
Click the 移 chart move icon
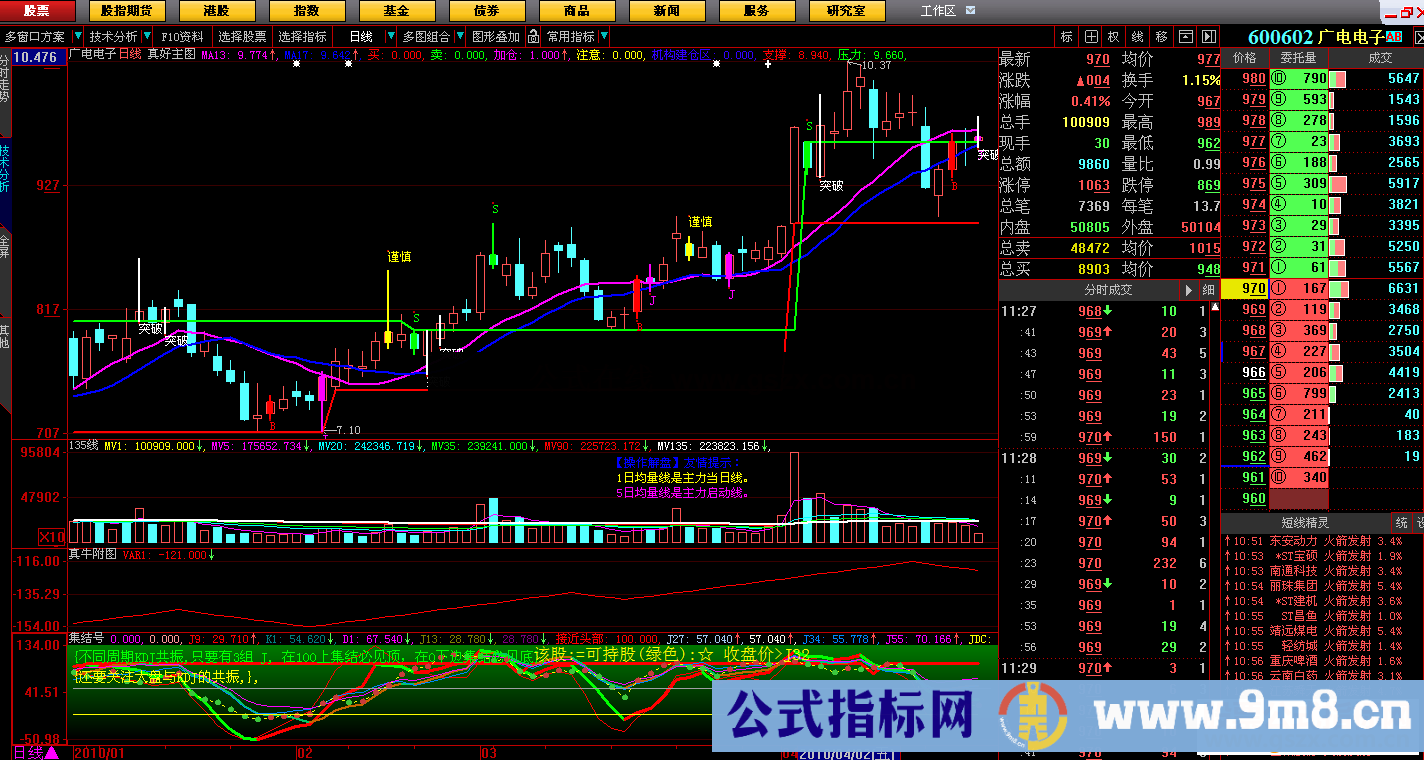click(x=1160, y=36)
